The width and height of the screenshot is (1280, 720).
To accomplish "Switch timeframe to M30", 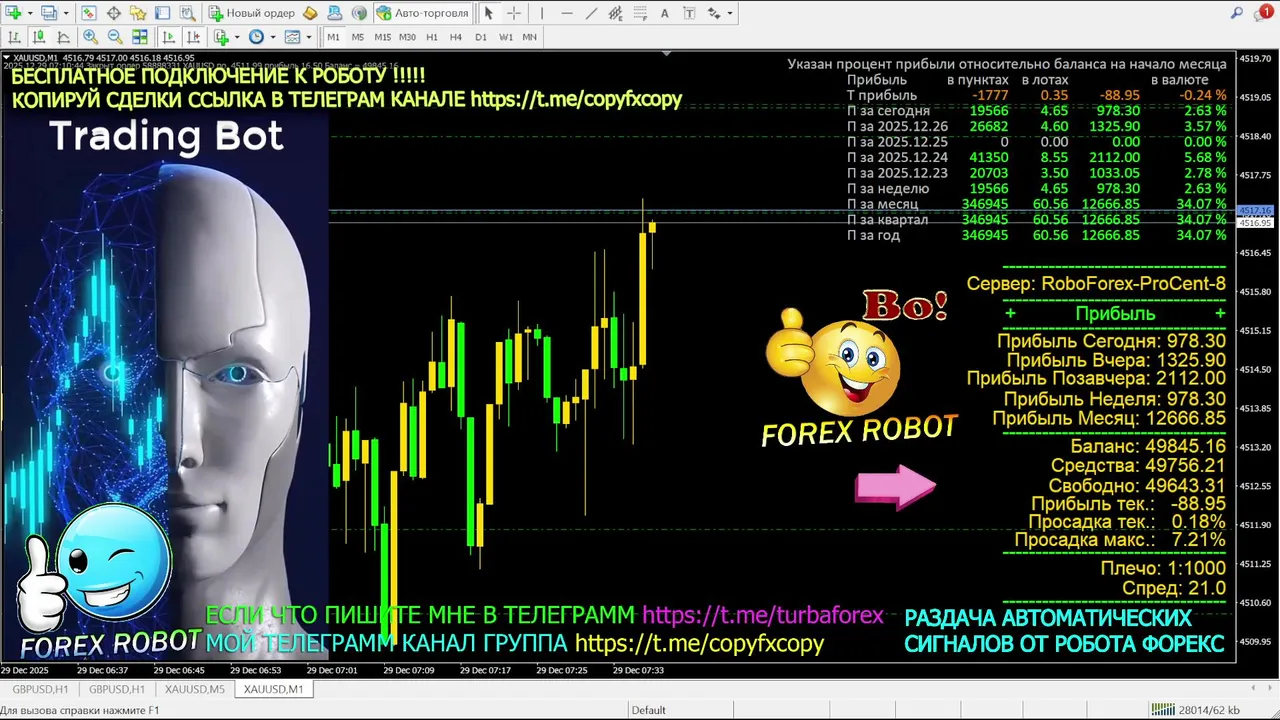I will [x=407, y=37].
